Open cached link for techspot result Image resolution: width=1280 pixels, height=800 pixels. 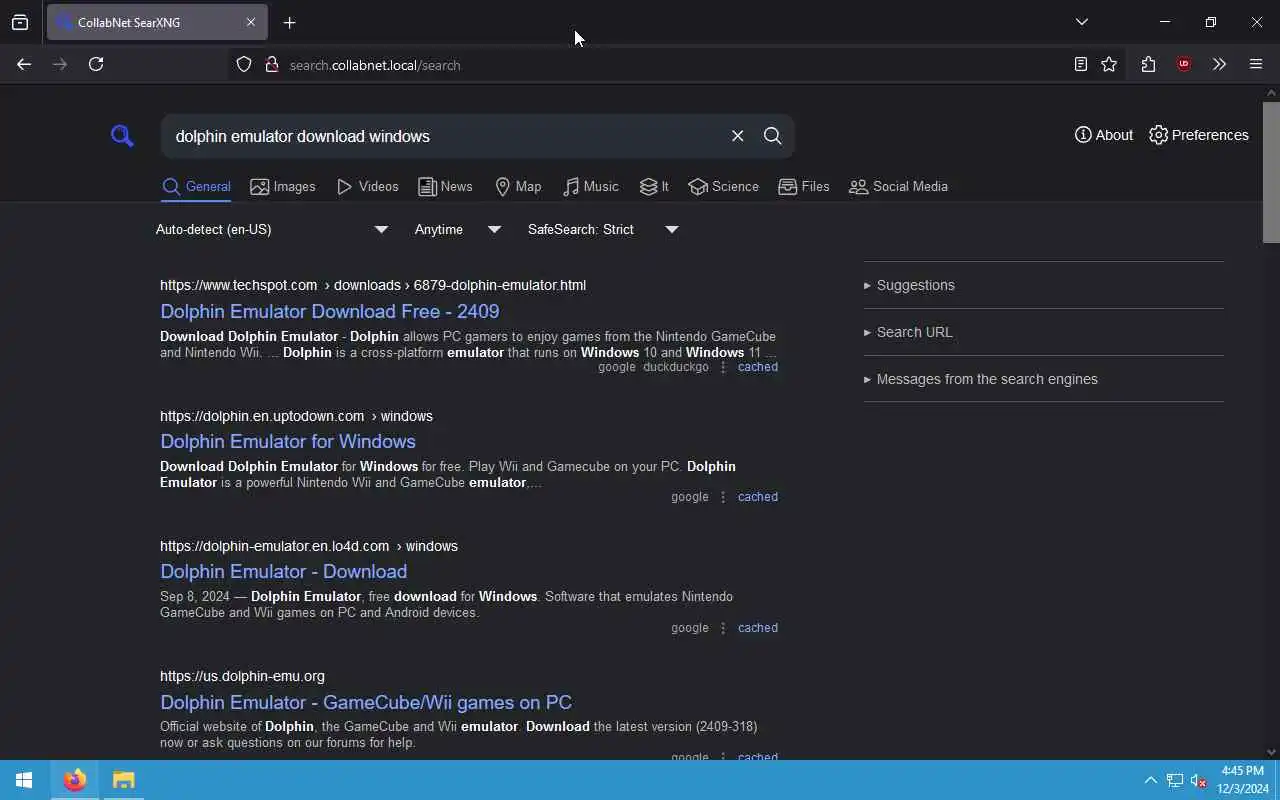758,367
